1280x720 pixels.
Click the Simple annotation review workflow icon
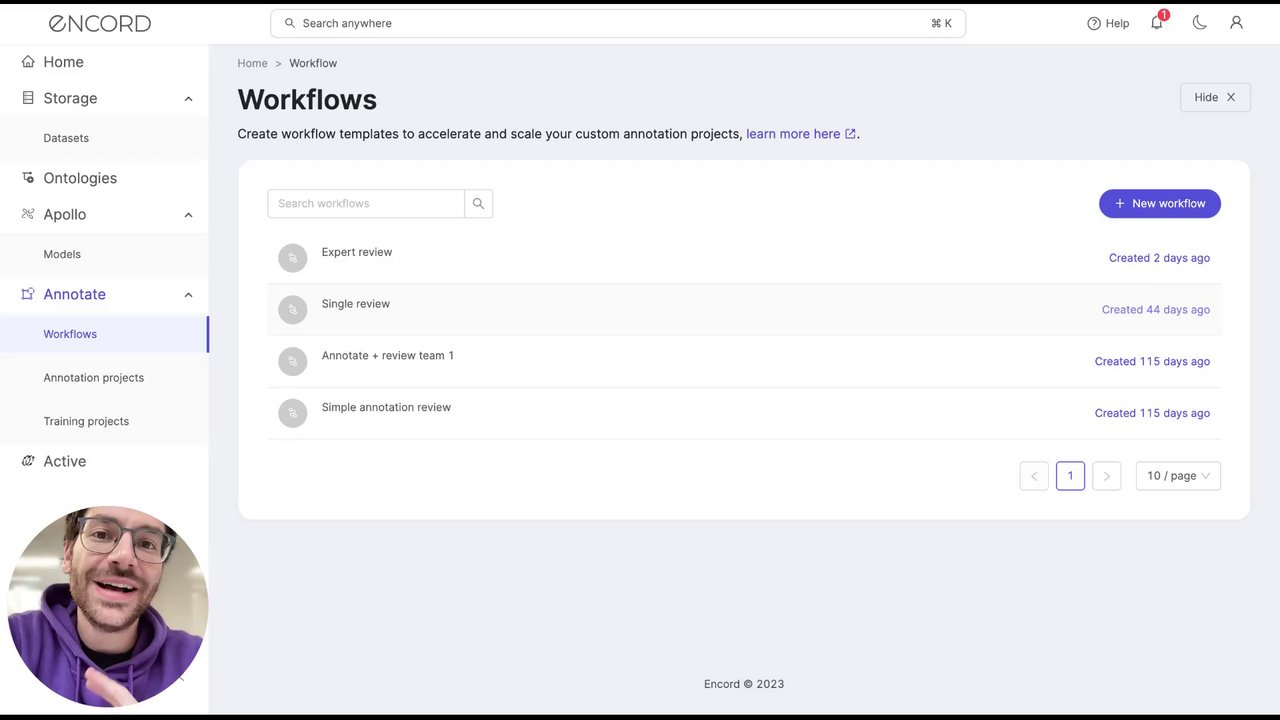[x=293, y=413]
